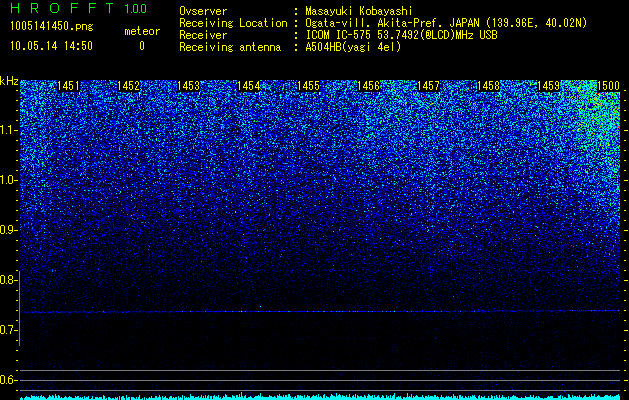
Task: Click the cyan signal level graph at bottom
Action: click(320, 396)
